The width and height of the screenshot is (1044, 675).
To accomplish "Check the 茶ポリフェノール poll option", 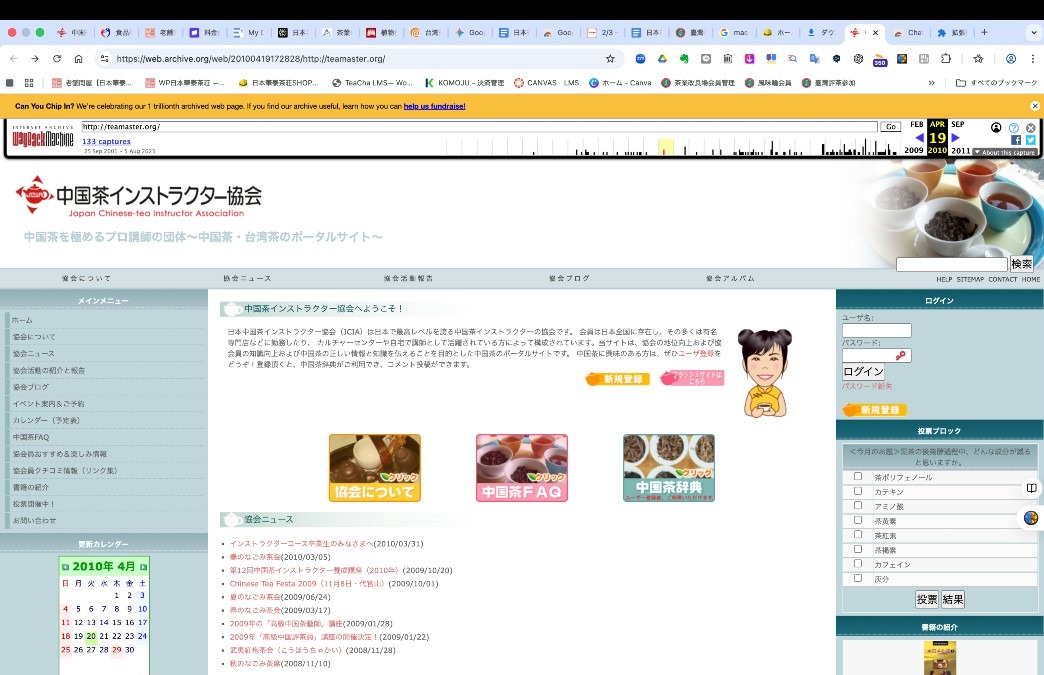I will click(857, 477).
